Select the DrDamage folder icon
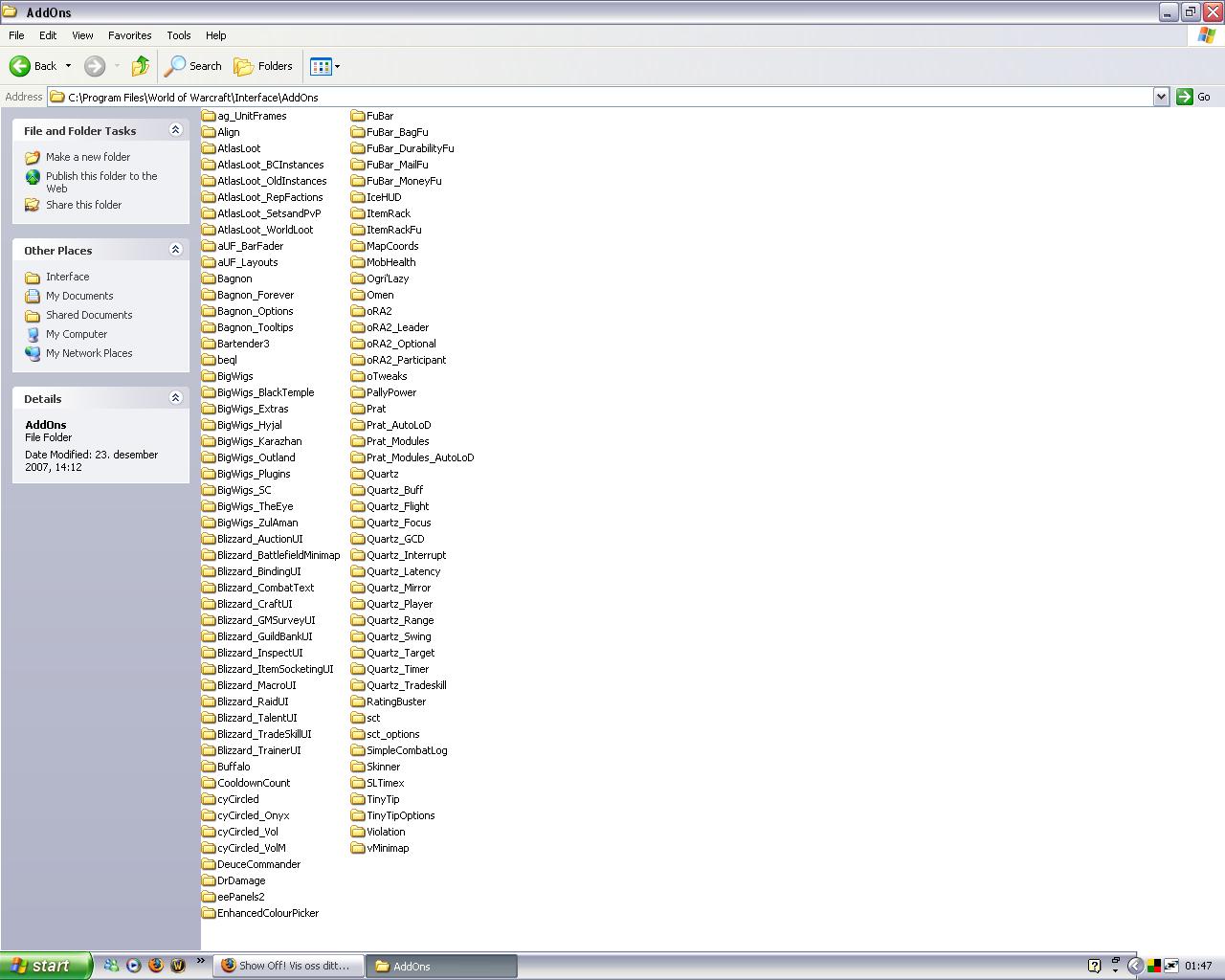 coord(209,880)
